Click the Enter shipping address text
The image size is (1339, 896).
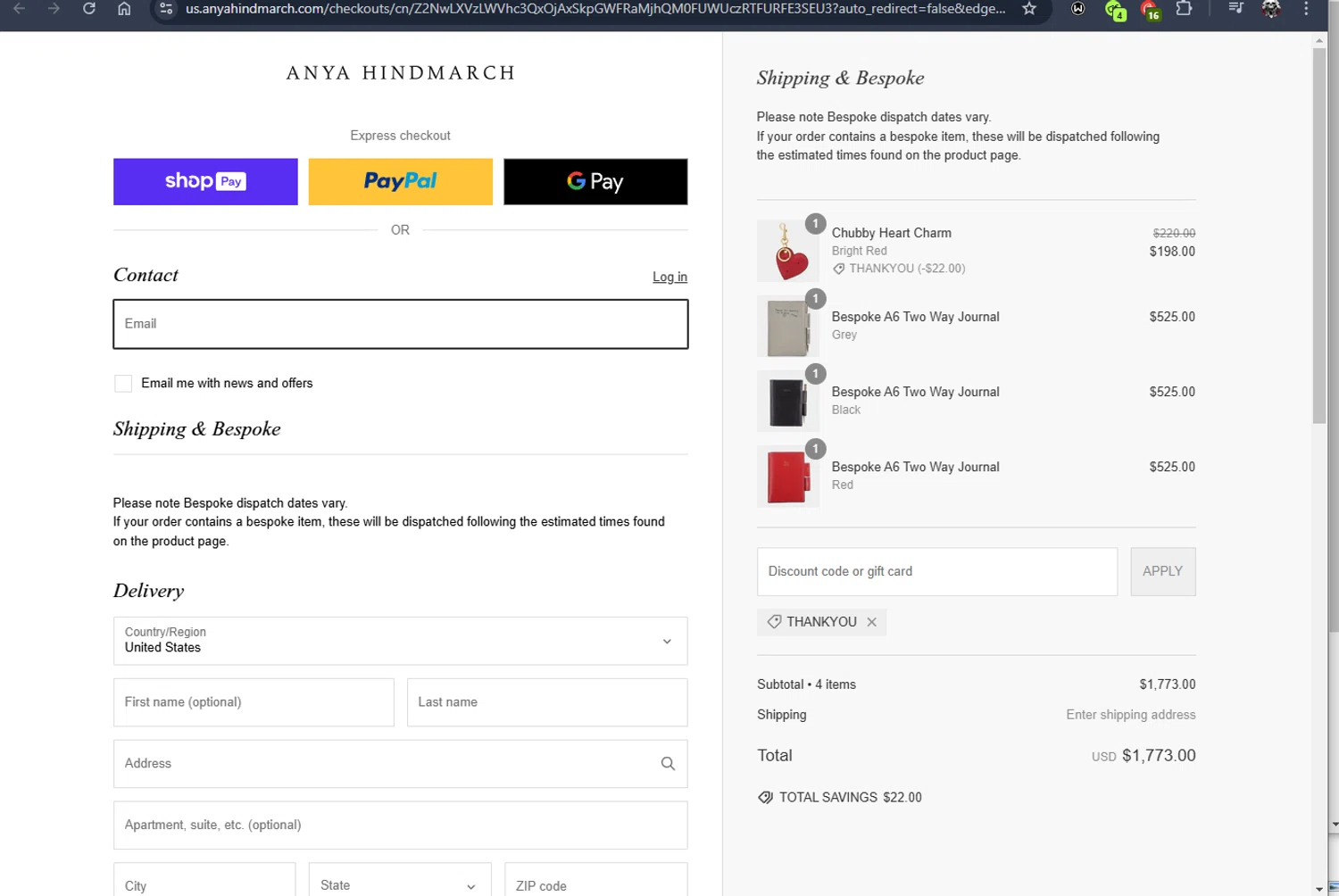[x=1130, y=715]
